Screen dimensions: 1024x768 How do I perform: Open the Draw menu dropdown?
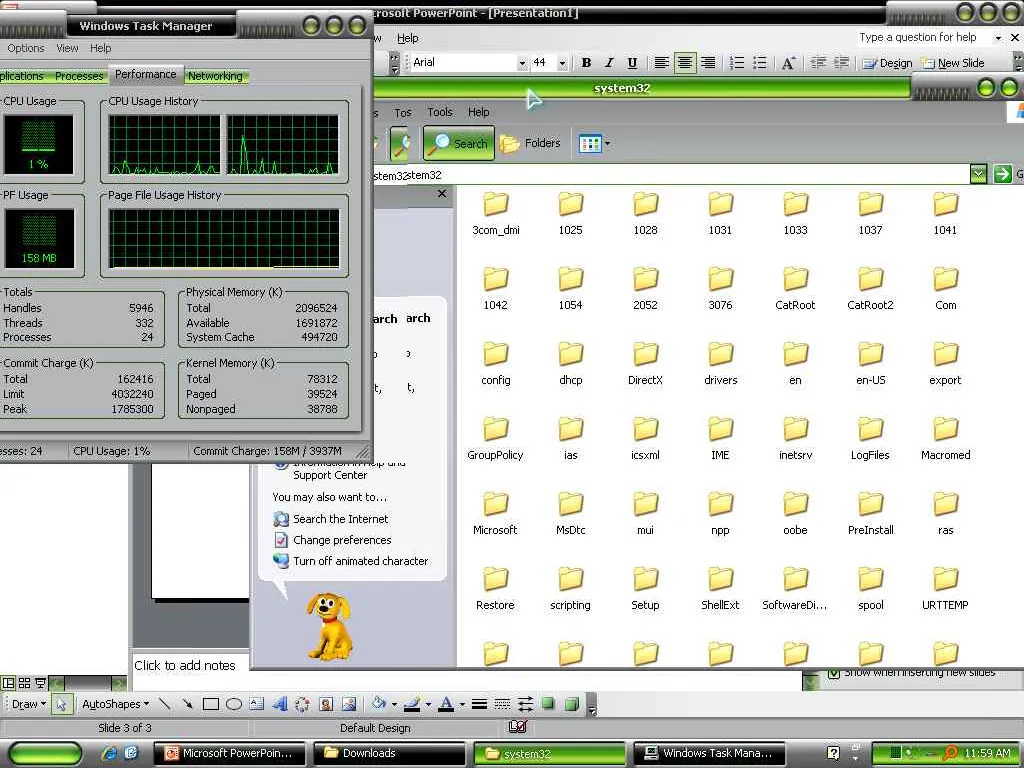pyautogui.click(x=29, y=704)
